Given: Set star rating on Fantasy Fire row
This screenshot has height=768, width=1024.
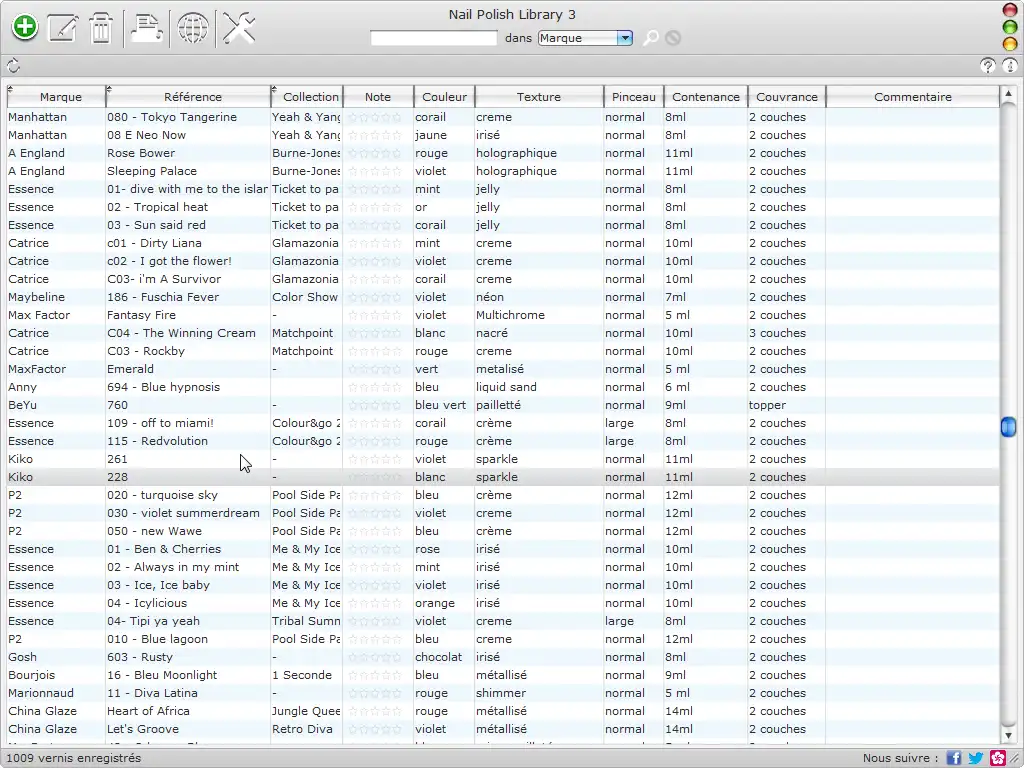Looking at the screenshot, I should click(x=375, y=315).
